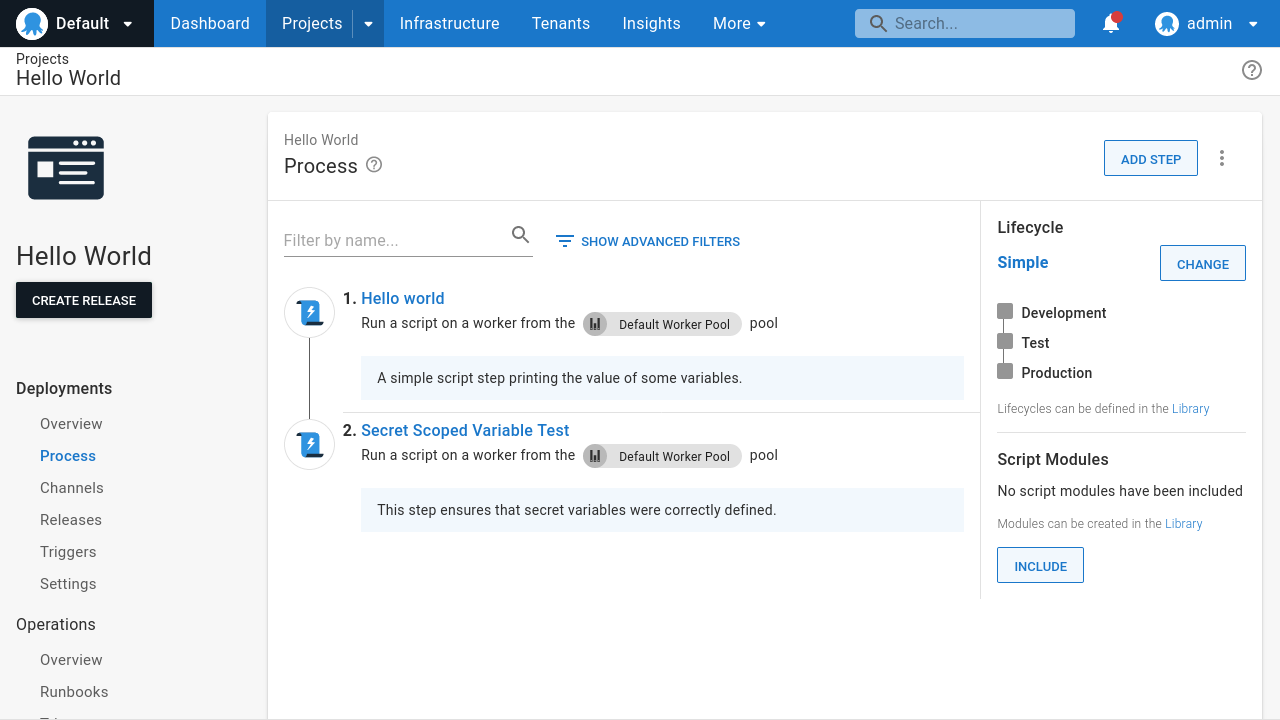The image size is (1280, 720).
Task: Click the Hello world script step icon
Action: coord(309,312)
